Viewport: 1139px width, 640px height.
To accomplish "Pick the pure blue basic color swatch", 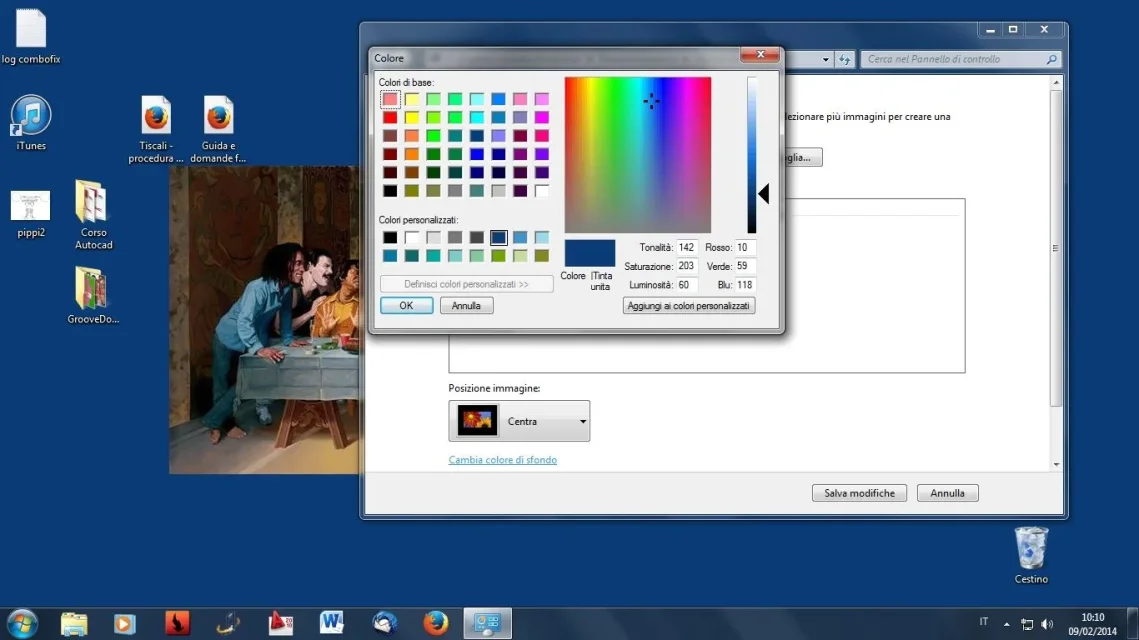I will pos(477,155).
